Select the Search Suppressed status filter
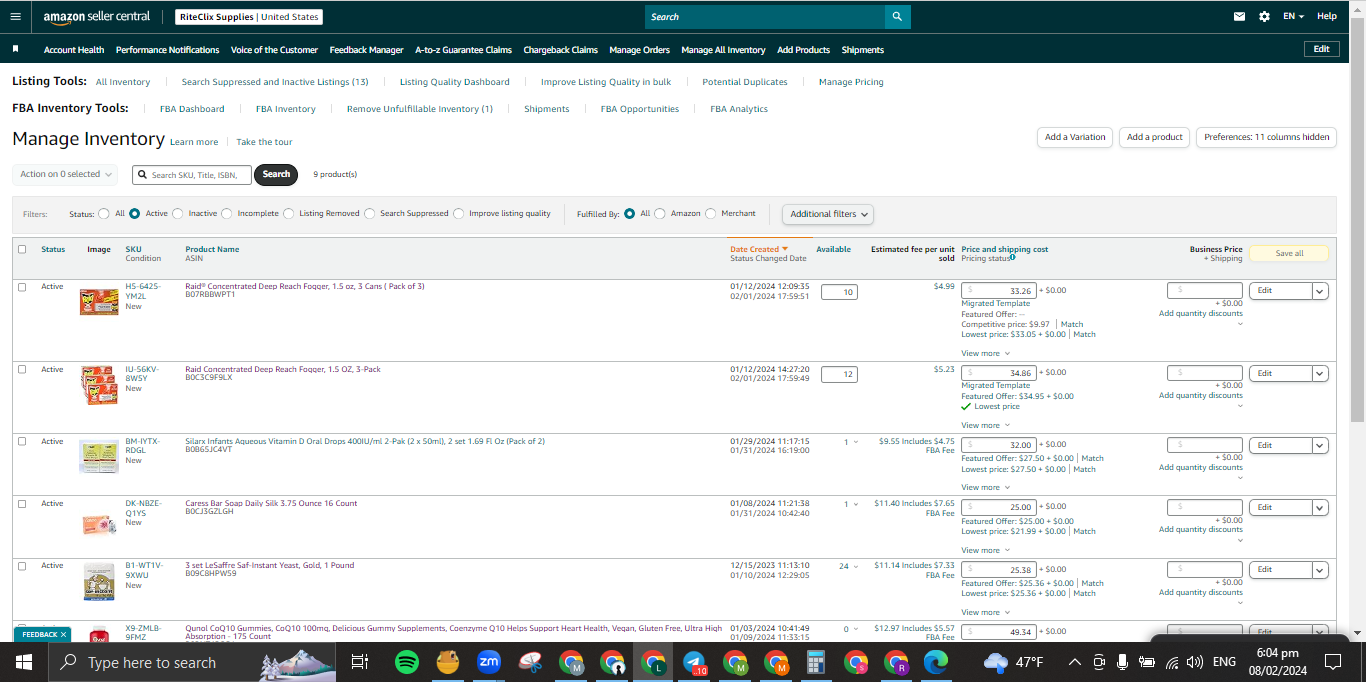1366x682 pixels. [x=370, y=213]
